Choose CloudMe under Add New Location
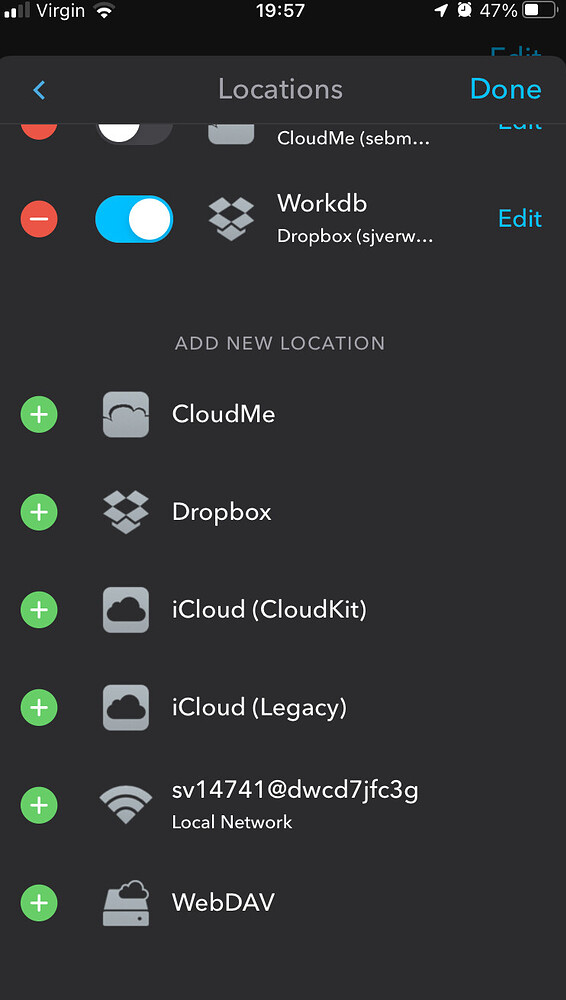The height and width of the screenshot is (1000, 566). click(223, 415)
